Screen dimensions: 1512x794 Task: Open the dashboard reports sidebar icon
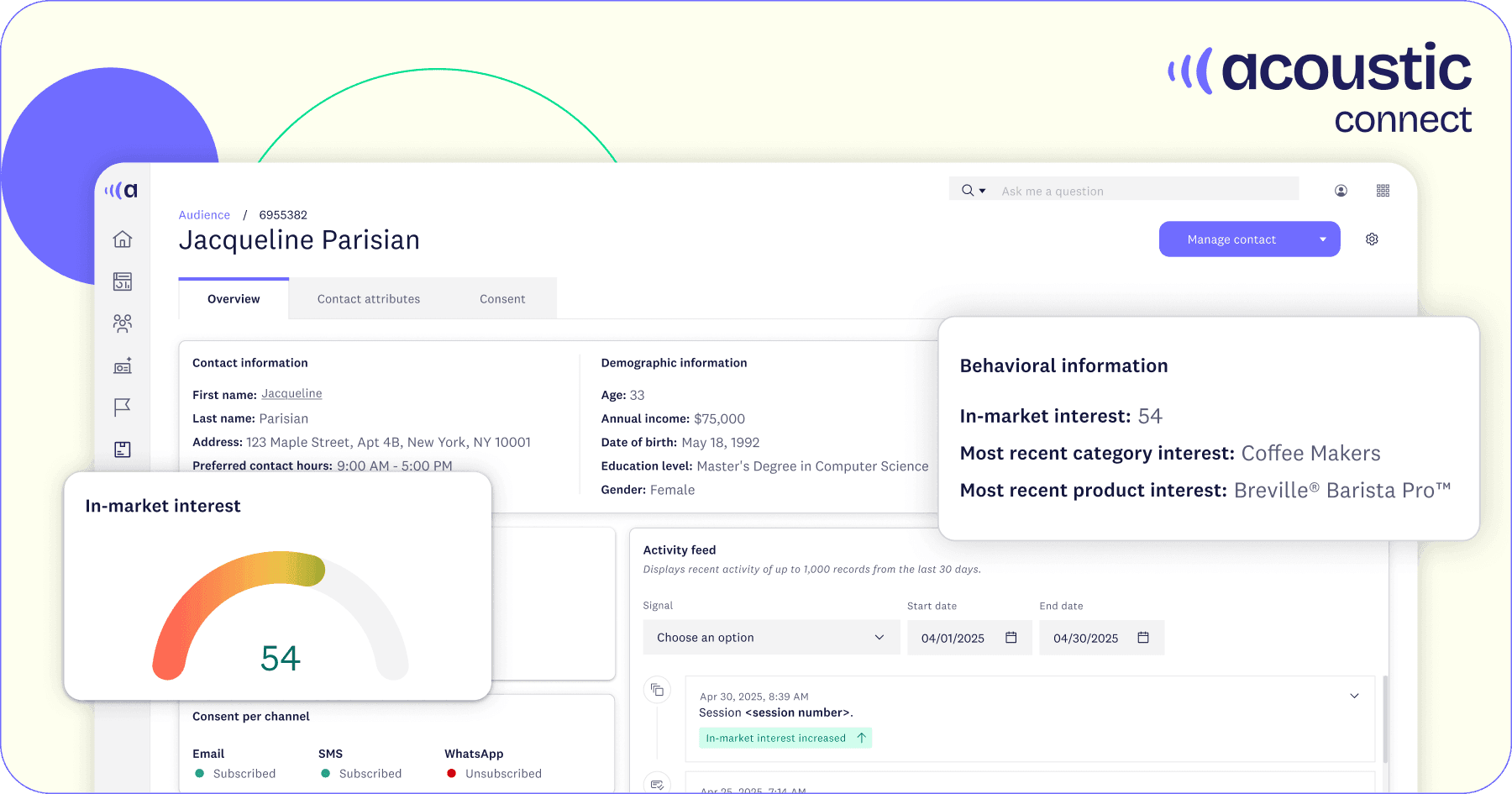[123, 281]
